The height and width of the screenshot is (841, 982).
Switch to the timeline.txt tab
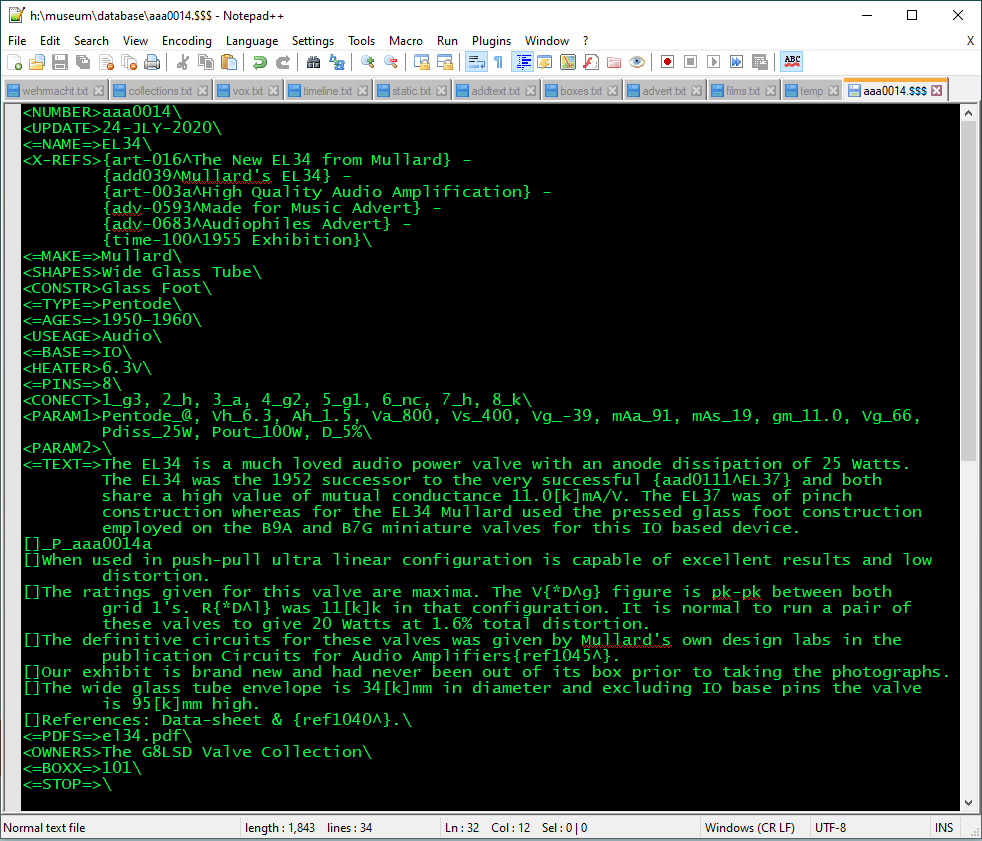pos(328,91)
